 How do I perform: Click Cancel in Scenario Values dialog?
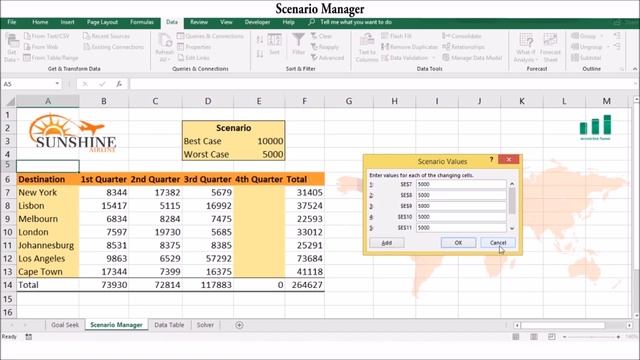pos(498,243)
